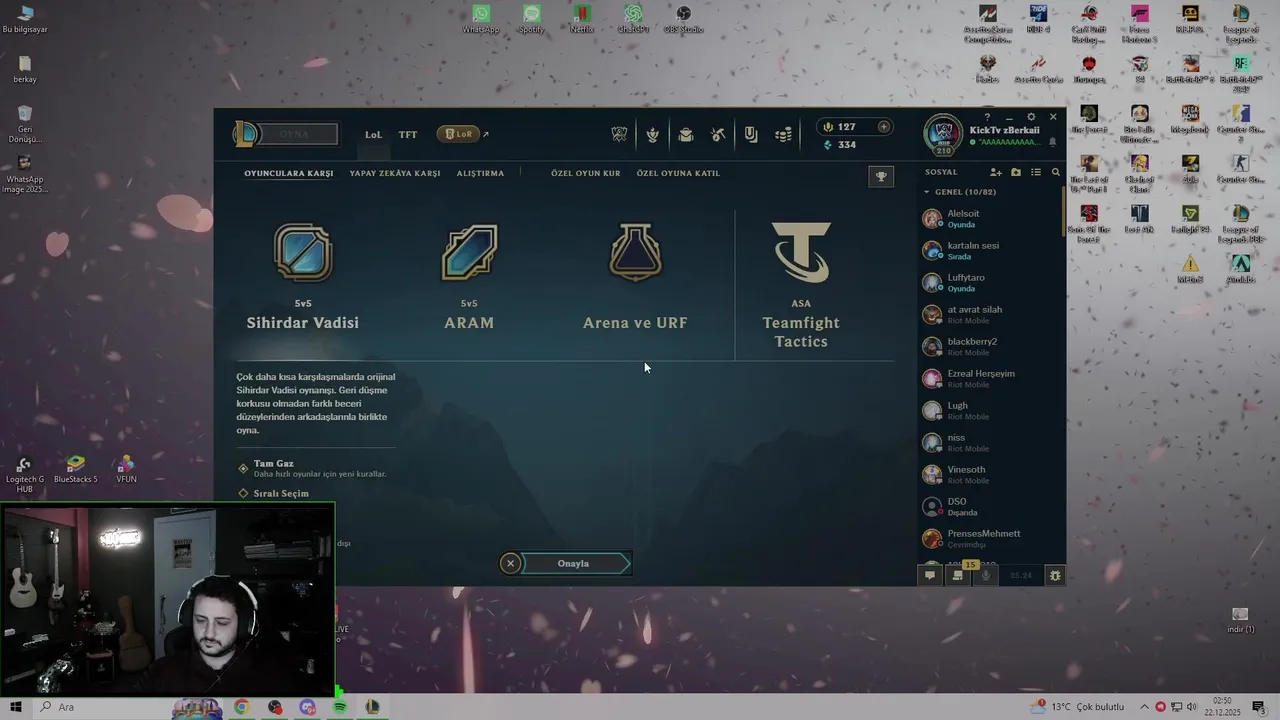This screenshot has height=720, width=1280.
Task: Open the LoR external link button
Action: click(463, 134)
